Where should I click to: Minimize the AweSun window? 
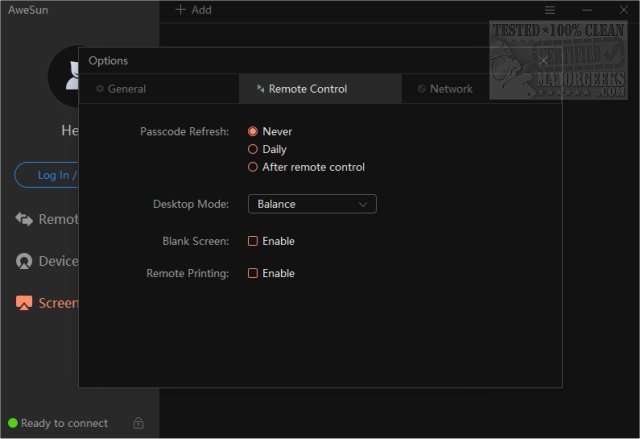click(x=587, y=10)
